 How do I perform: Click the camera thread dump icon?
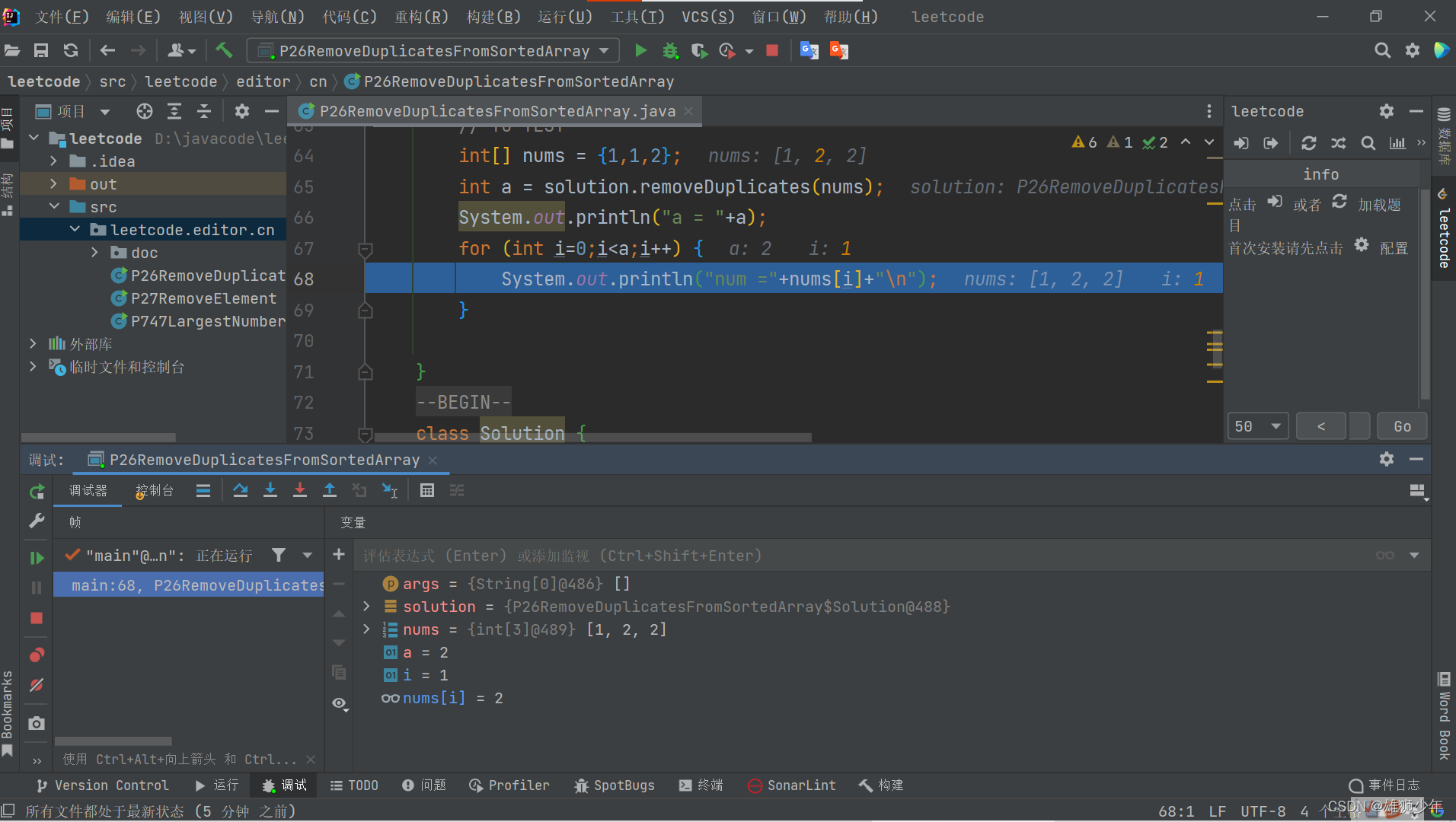pyautogui.click(x=37, y=723)
